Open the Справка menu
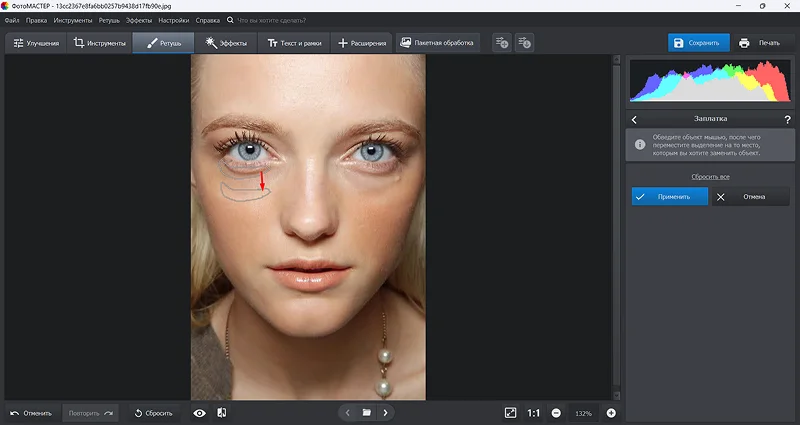The width and height of the screenshot is (800, 425). click(207, 20)
